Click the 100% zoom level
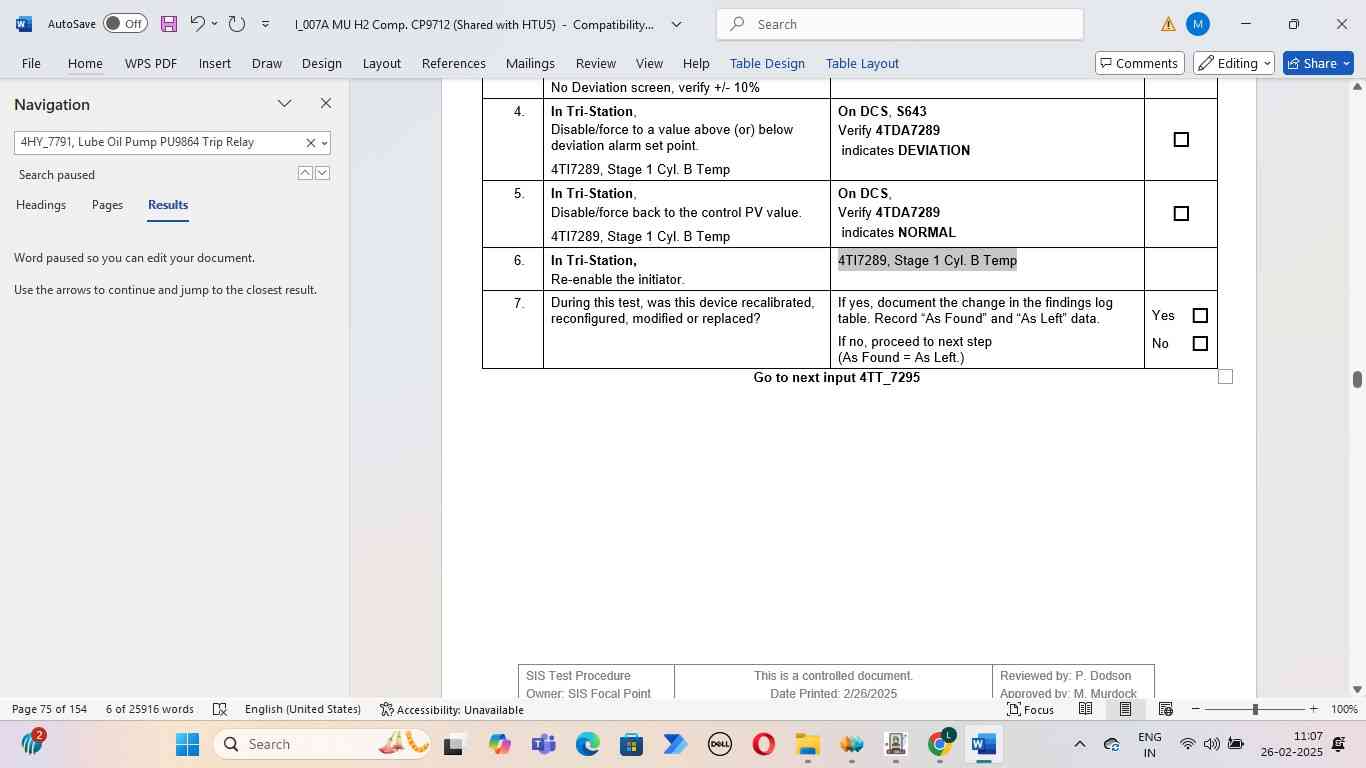Screen dimensions: 1366x768 1344,709
